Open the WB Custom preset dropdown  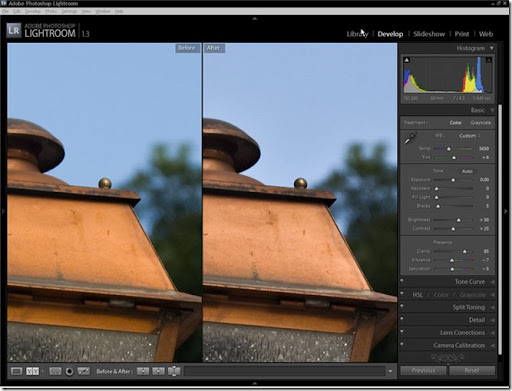(470, 136)
